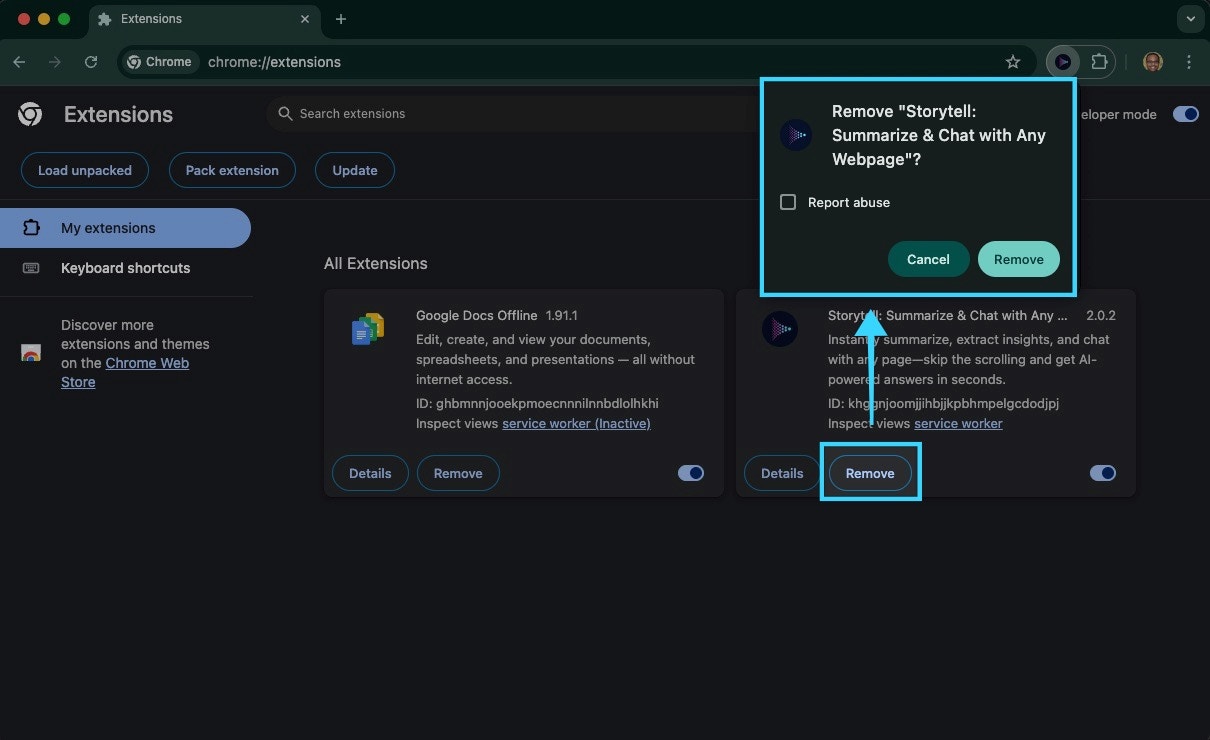Expand the tab search dropdown arrow
Image resolution: width=1210 pixels, height=740 pixels.
pos(1189,19)
